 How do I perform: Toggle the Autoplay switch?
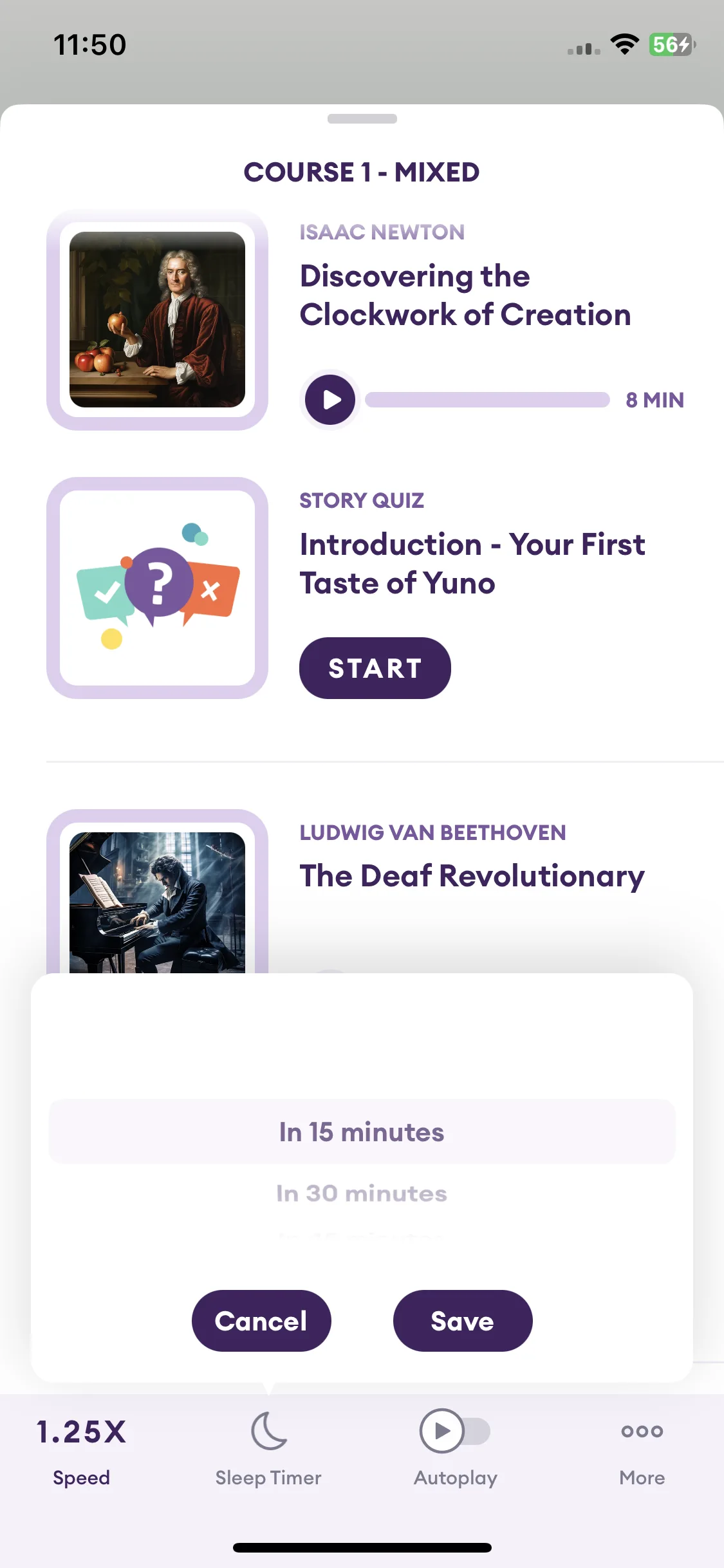[x=455, y=1431]
